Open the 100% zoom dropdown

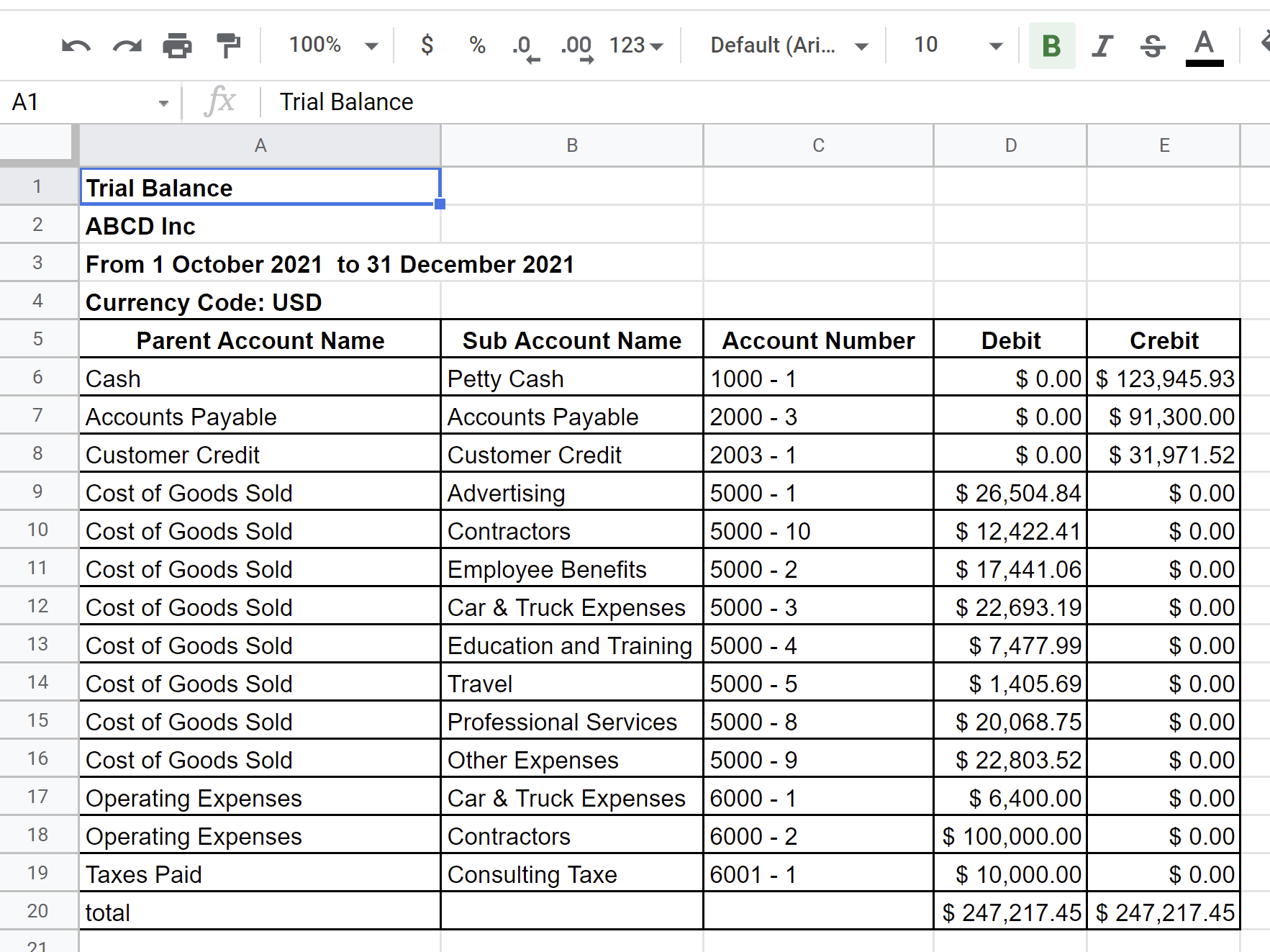(x=333, y=45)
